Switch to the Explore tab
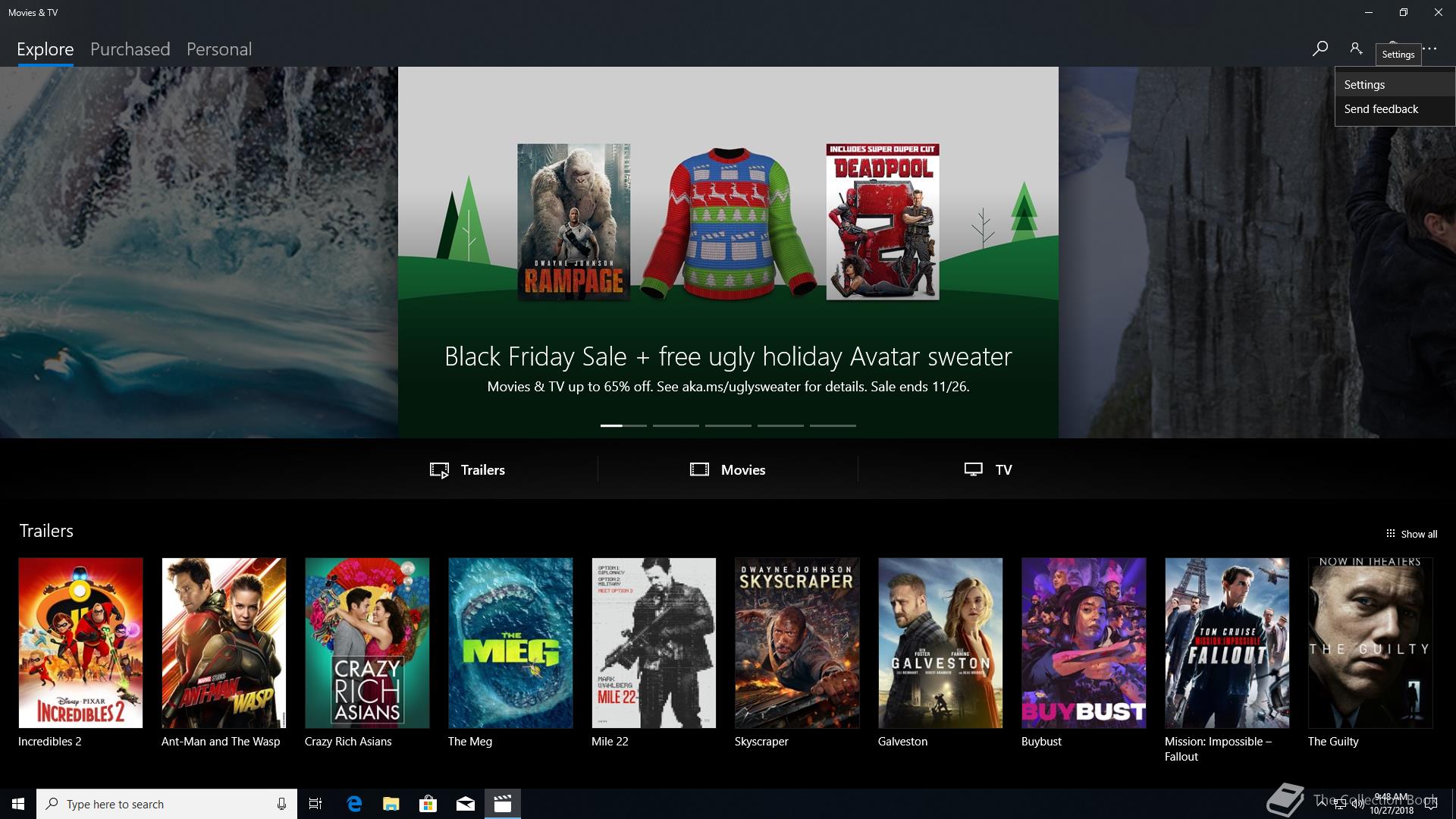This screenshot has height=819, width=1456. pos(45,49)
